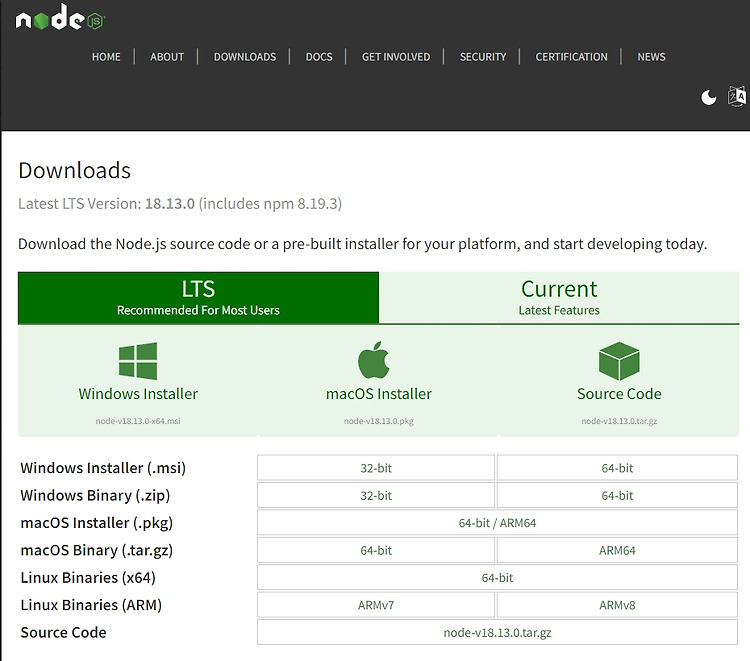
Task: Open GET INVOLVED in navigation
Action: (x=396, y=57)
